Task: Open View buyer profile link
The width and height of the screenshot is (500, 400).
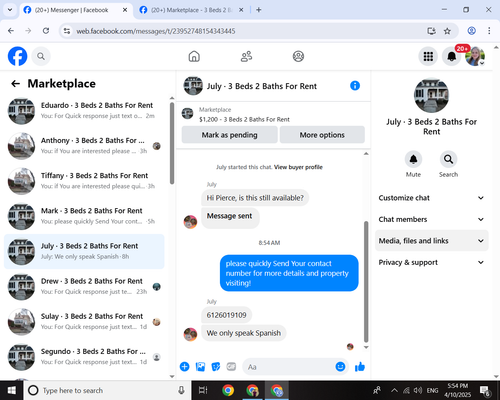Action: pyautogui.click(x=298, y=167)
